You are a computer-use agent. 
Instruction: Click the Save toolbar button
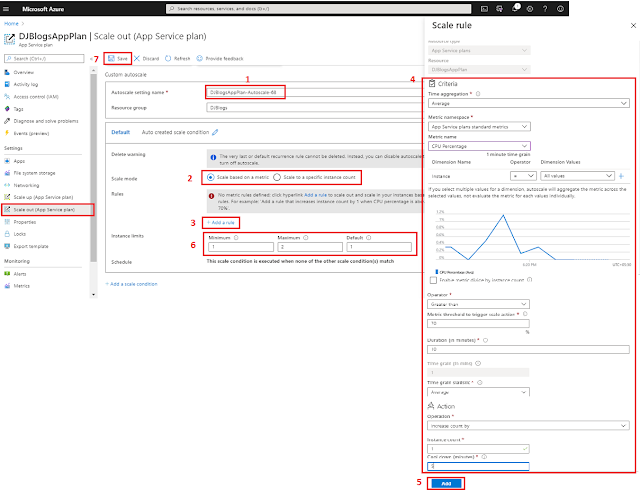[118, 58]
